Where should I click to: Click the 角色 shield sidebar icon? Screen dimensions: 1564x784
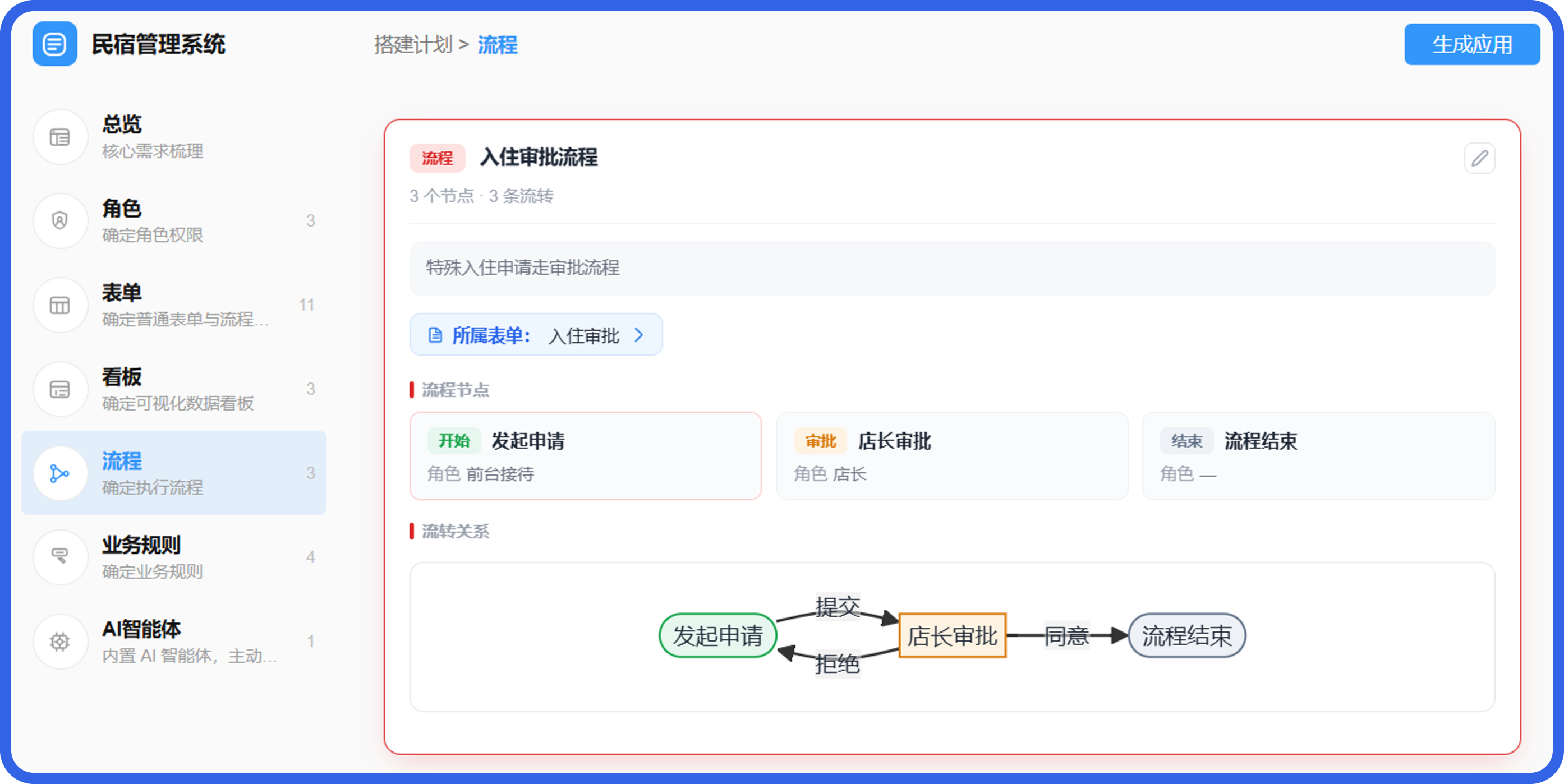59,221
